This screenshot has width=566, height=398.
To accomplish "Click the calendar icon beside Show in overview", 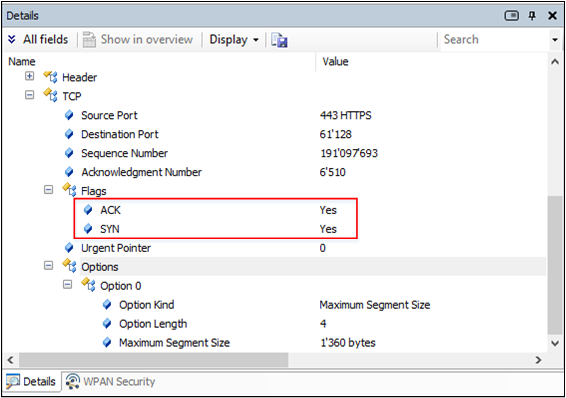I will (x=89, y=40).
